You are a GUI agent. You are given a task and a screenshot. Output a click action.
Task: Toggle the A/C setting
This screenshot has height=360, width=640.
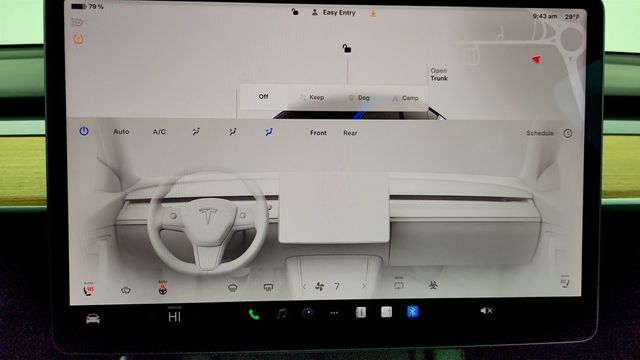(x=159, y=132)
